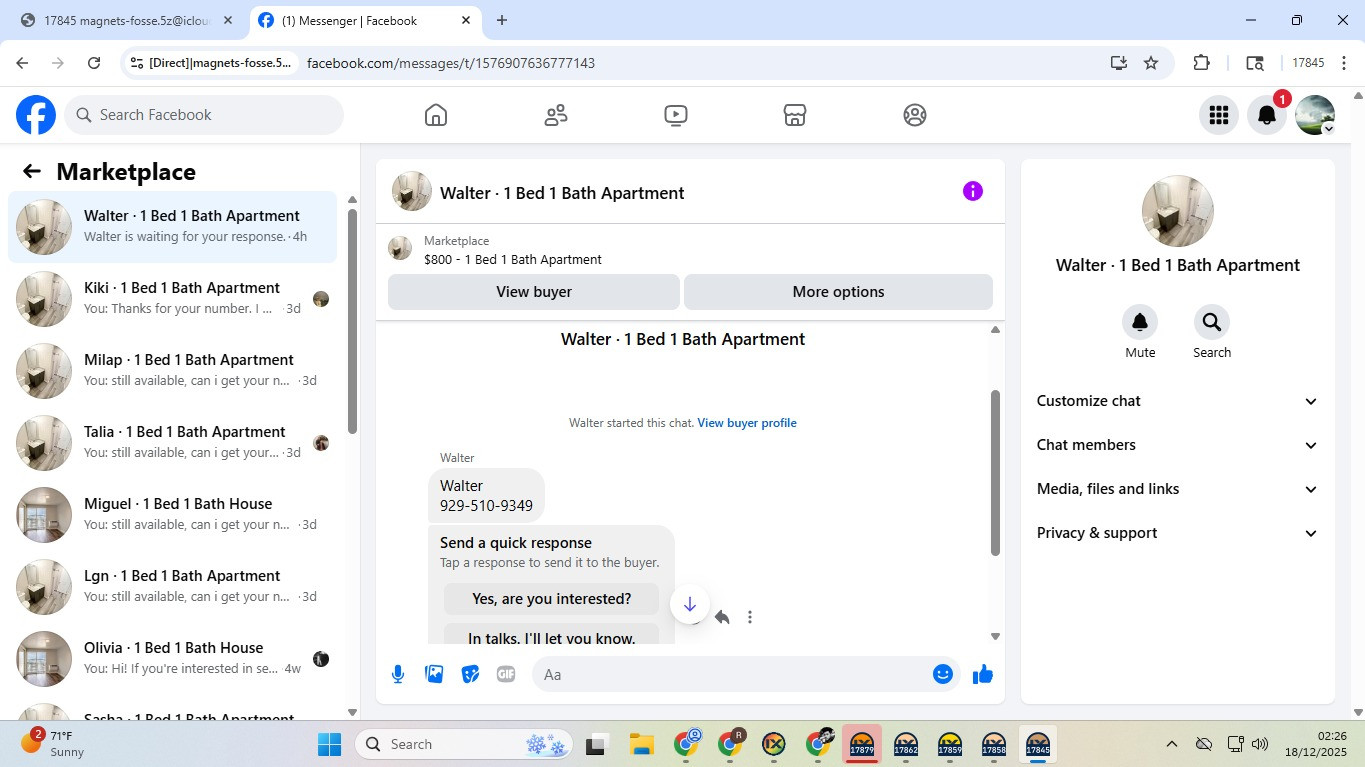The height and width of the screenshot is (767, 1365).
Task: Record a voice clip with microphone icon
Action: (x=398, y=674)
